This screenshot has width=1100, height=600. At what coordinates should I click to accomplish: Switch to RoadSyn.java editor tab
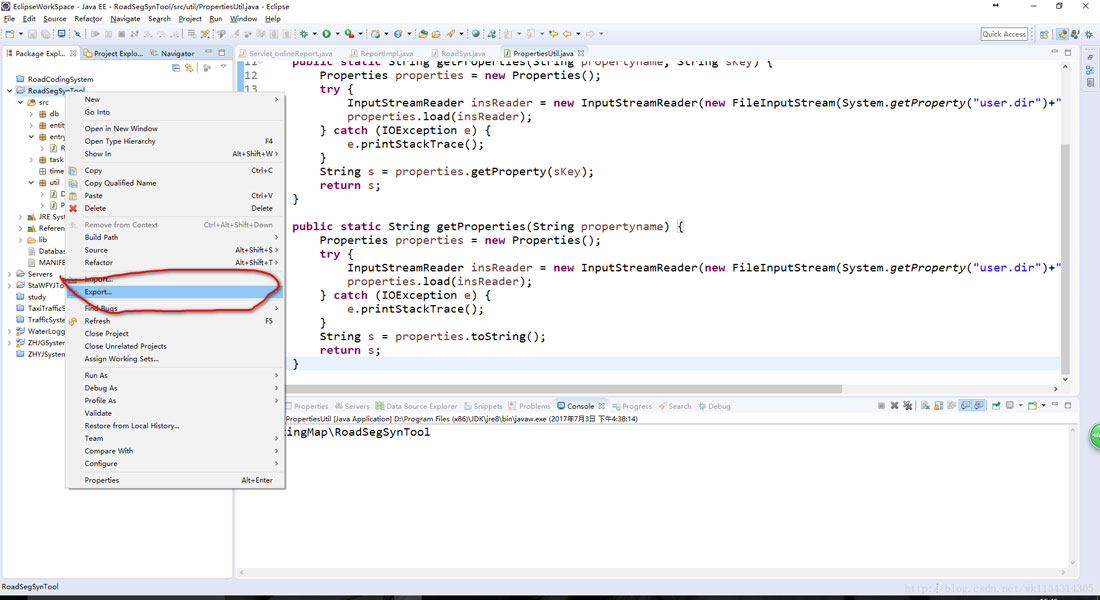tap(457, 53)
